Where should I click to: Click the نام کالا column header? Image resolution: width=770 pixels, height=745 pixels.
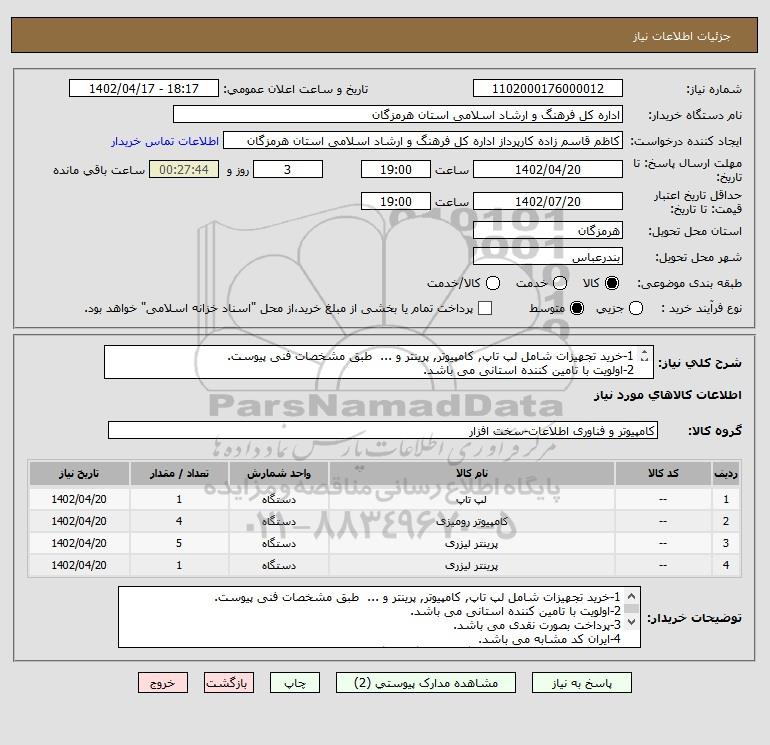pos(472,473)
